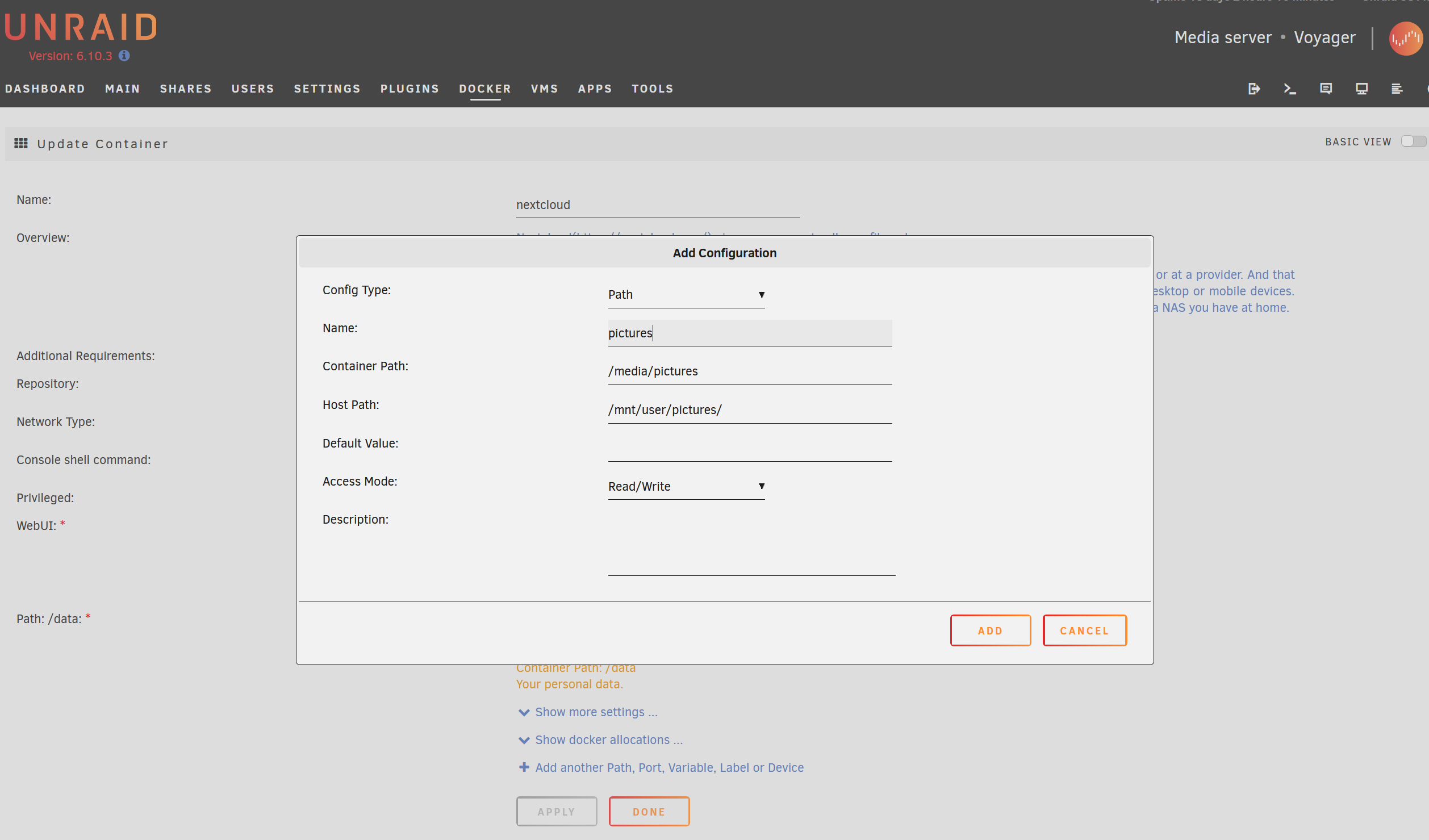
Task: Click the Add Configuration dialog title
Action: click(x=725, y=253)
